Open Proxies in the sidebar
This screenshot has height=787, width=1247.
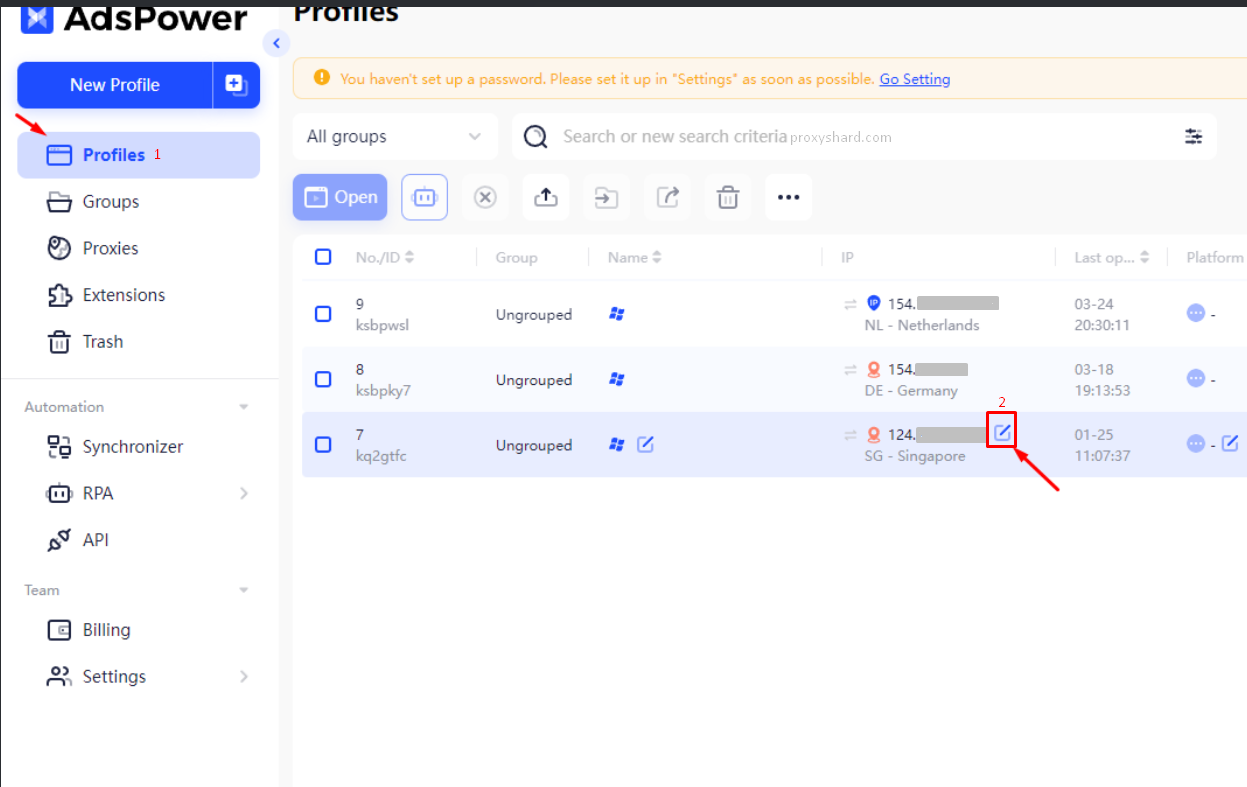pyautogui.click(x=110, y=248)
